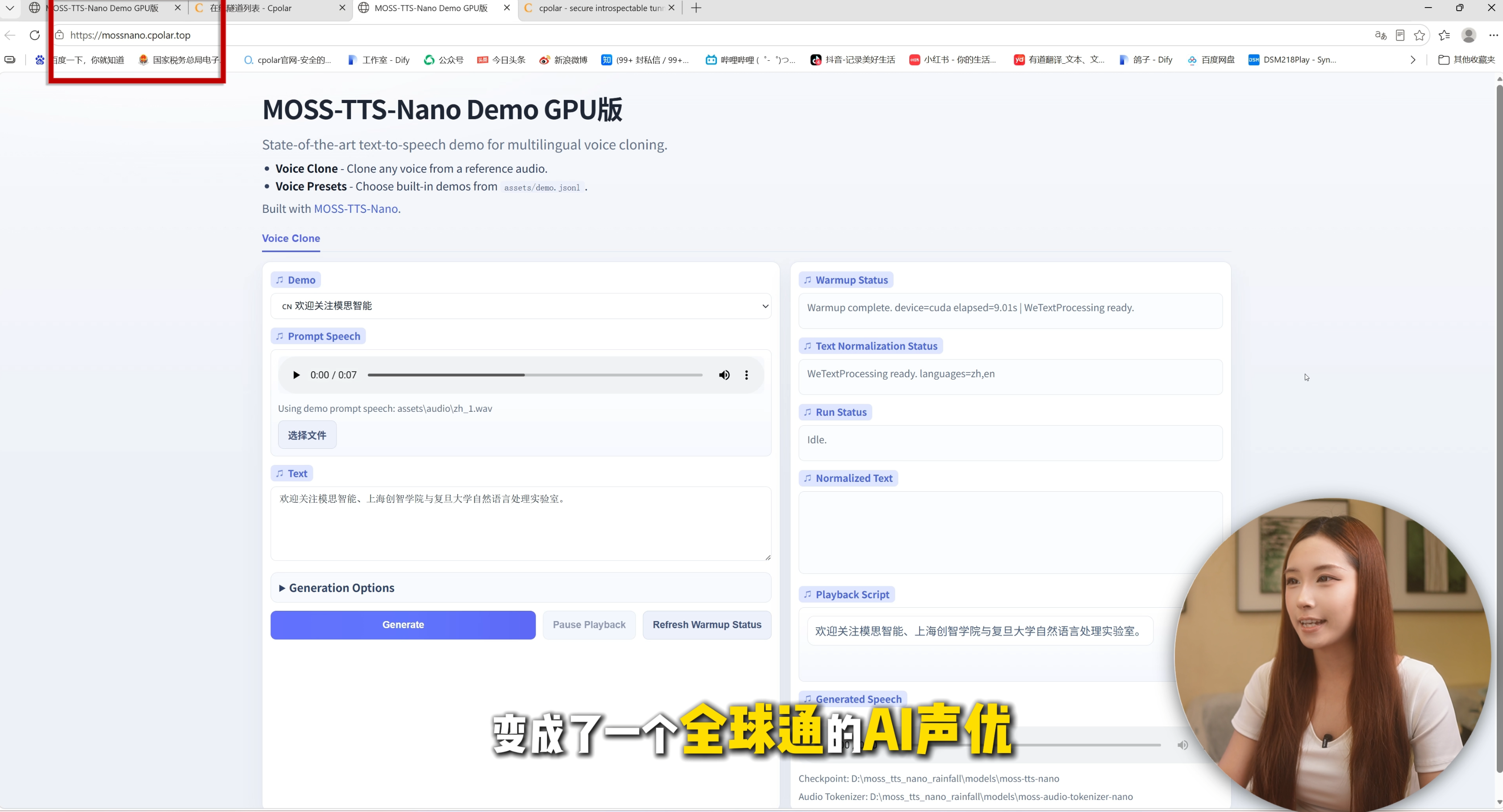
Task: Open the browser profile avatar
Action: click(x=1469, y=35)
